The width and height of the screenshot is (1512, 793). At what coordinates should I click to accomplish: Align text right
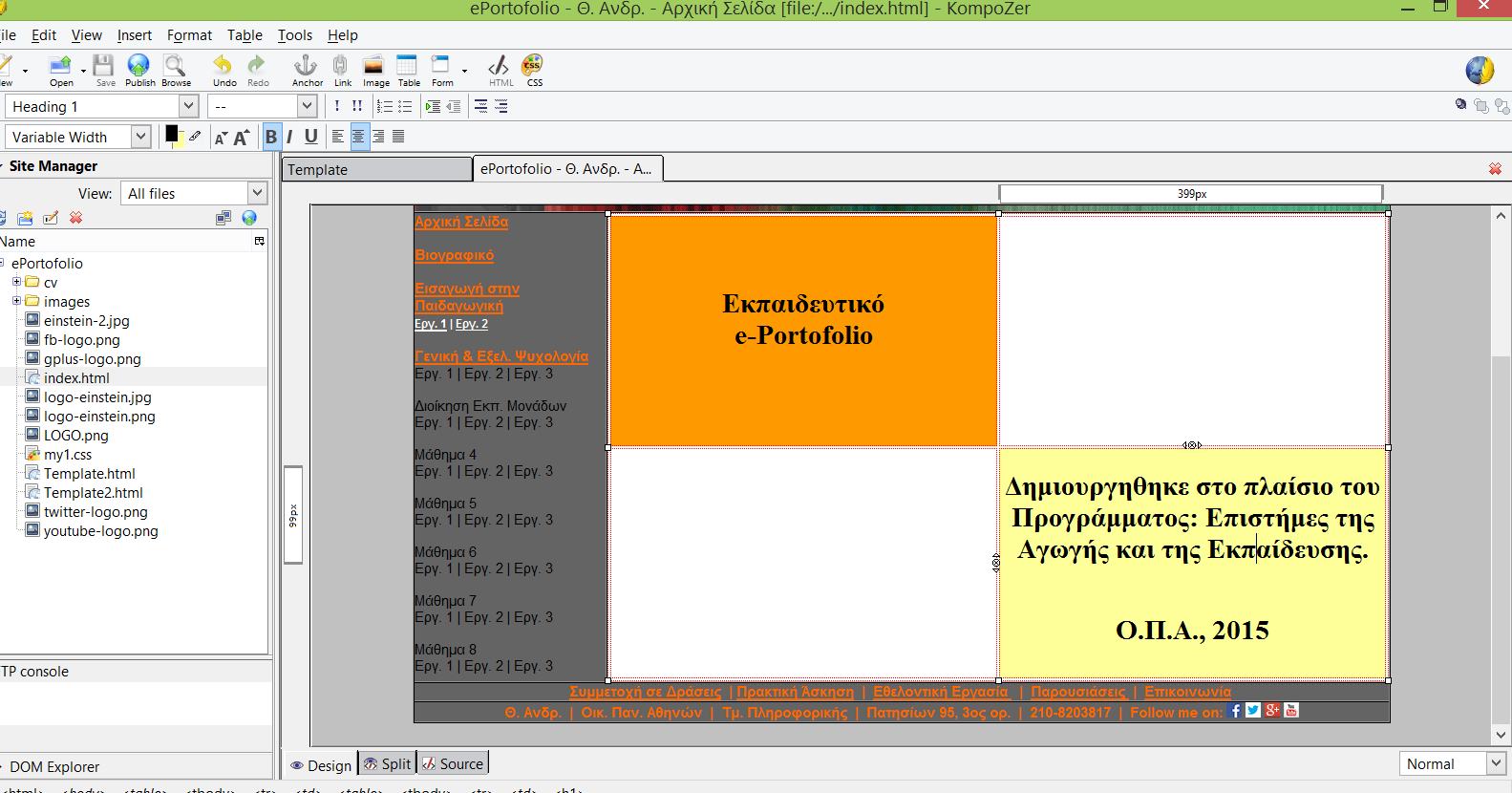tap(379, 137)
